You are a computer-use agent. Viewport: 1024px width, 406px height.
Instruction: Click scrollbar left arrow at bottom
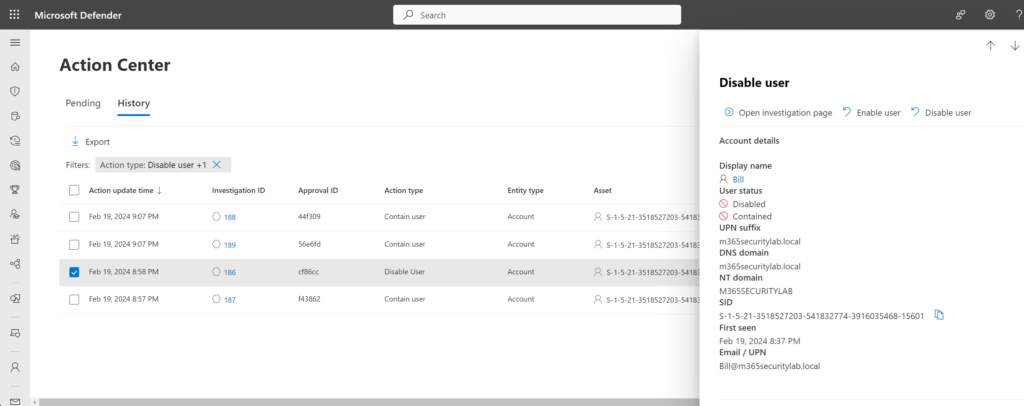pos(34,402)
